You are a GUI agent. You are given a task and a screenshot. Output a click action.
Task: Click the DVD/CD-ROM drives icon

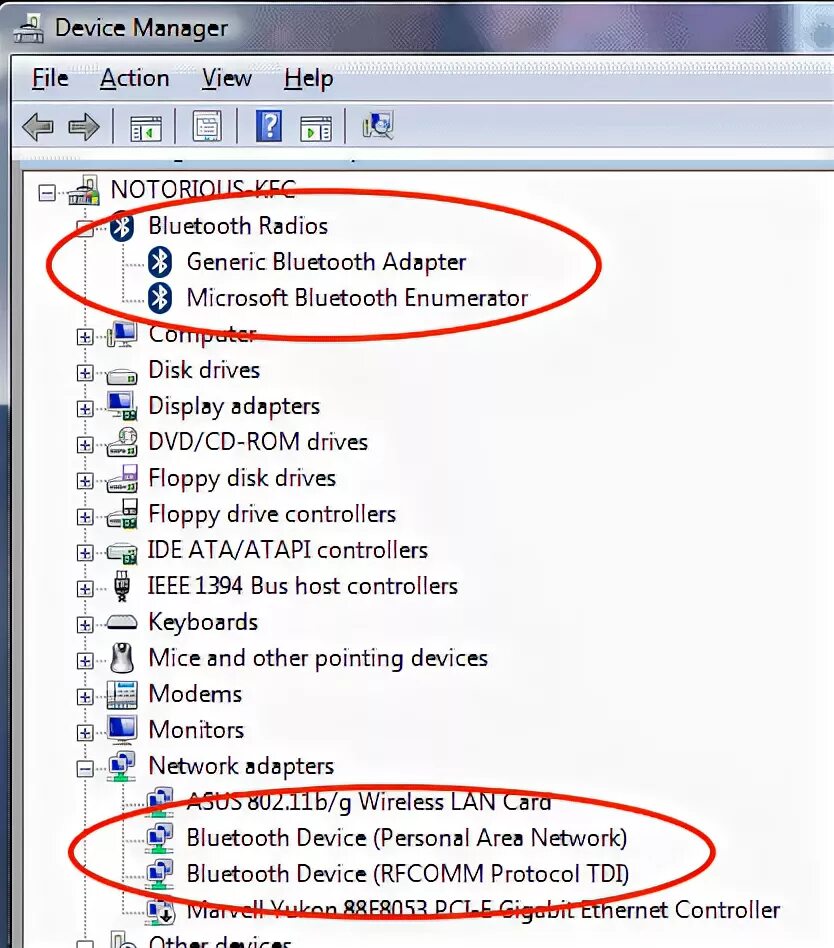tap(122, 442)
